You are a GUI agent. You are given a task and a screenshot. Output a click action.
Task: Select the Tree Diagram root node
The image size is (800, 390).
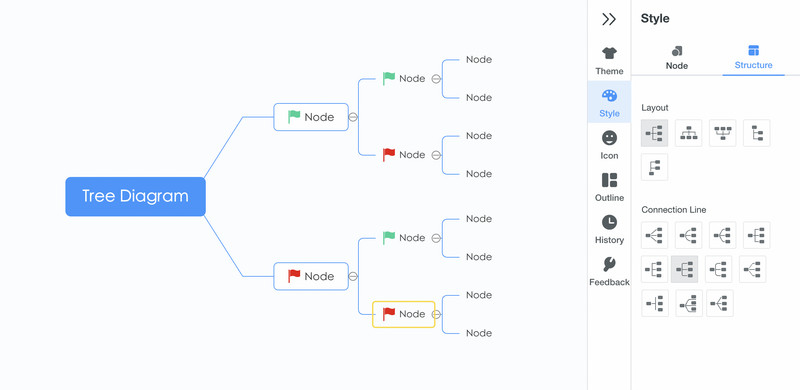[135, 197]
